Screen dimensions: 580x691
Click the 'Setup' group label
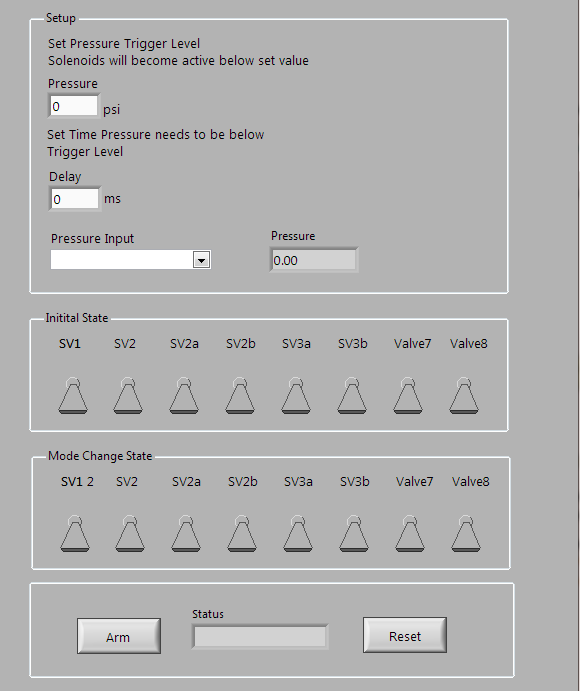click(61, 18)
